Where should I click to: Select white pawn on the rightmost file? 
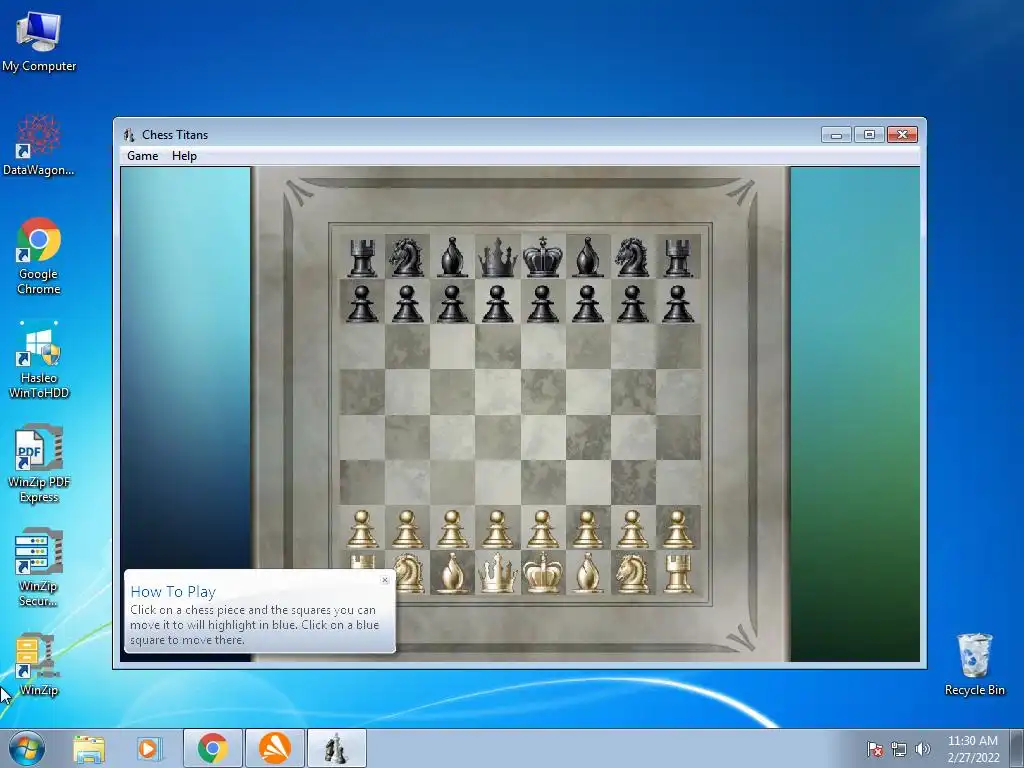pyautogui.click(x=677, y=529)
